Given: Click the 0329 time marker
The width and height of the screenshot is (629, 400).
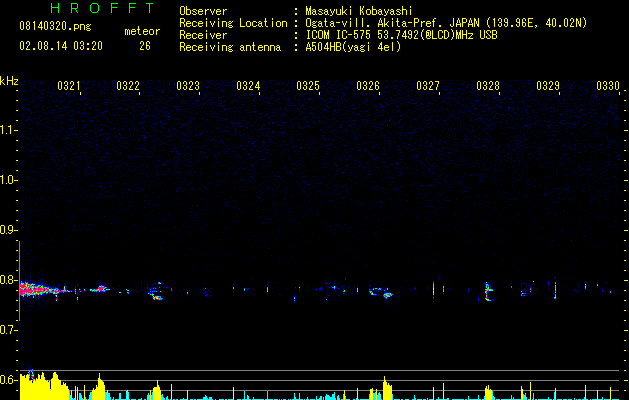Looking at the screenshot, I should click(x=548, y=86).
